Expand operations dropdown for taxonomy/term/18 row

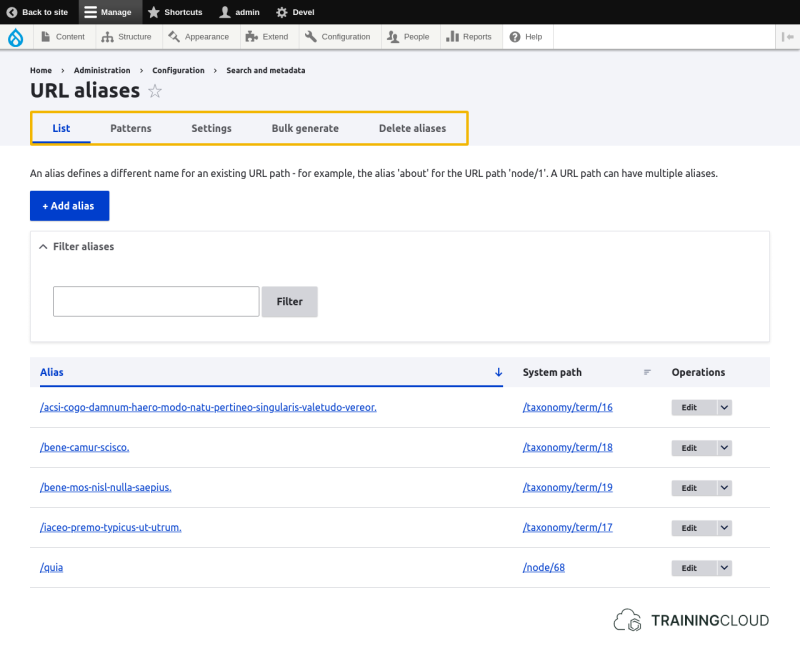(724, 448)
